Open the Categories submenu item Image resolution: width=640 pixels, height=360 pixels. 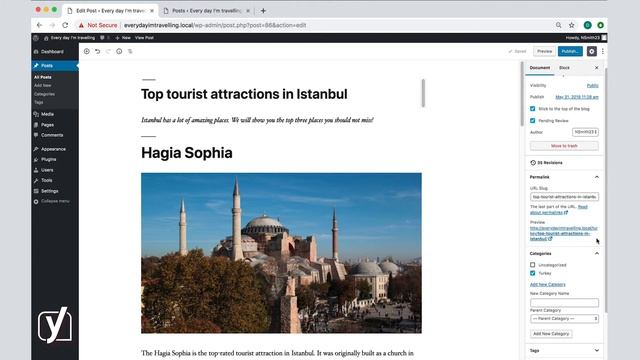point(44,94)
